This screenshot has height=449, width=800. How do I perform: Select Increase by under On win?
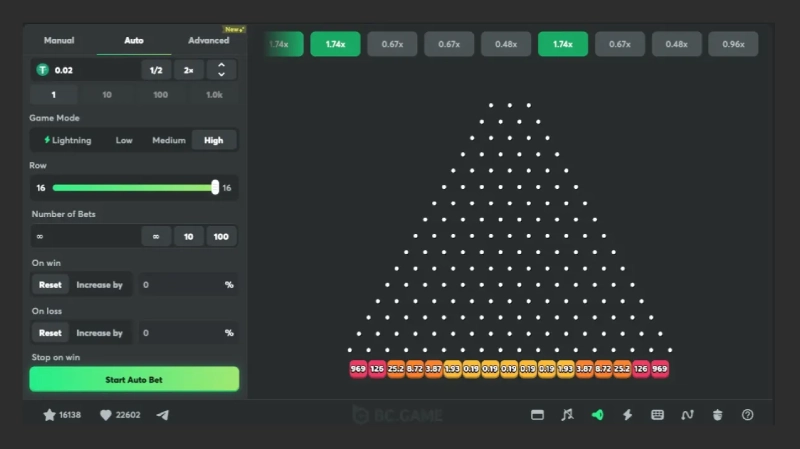click(x=99, y=285)
